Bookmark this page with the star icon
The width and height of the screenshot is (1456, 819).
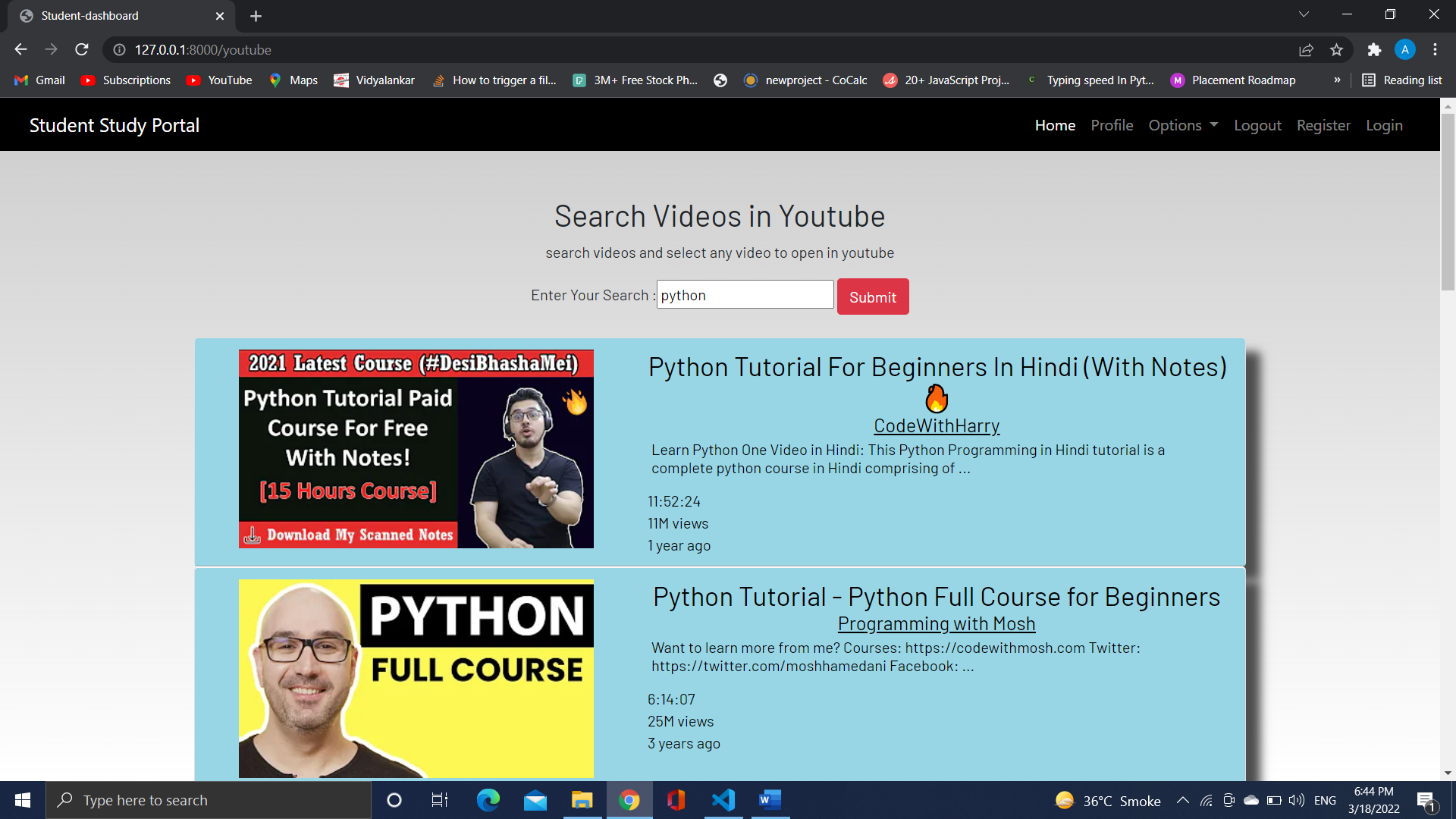(x=1337, y=49)
